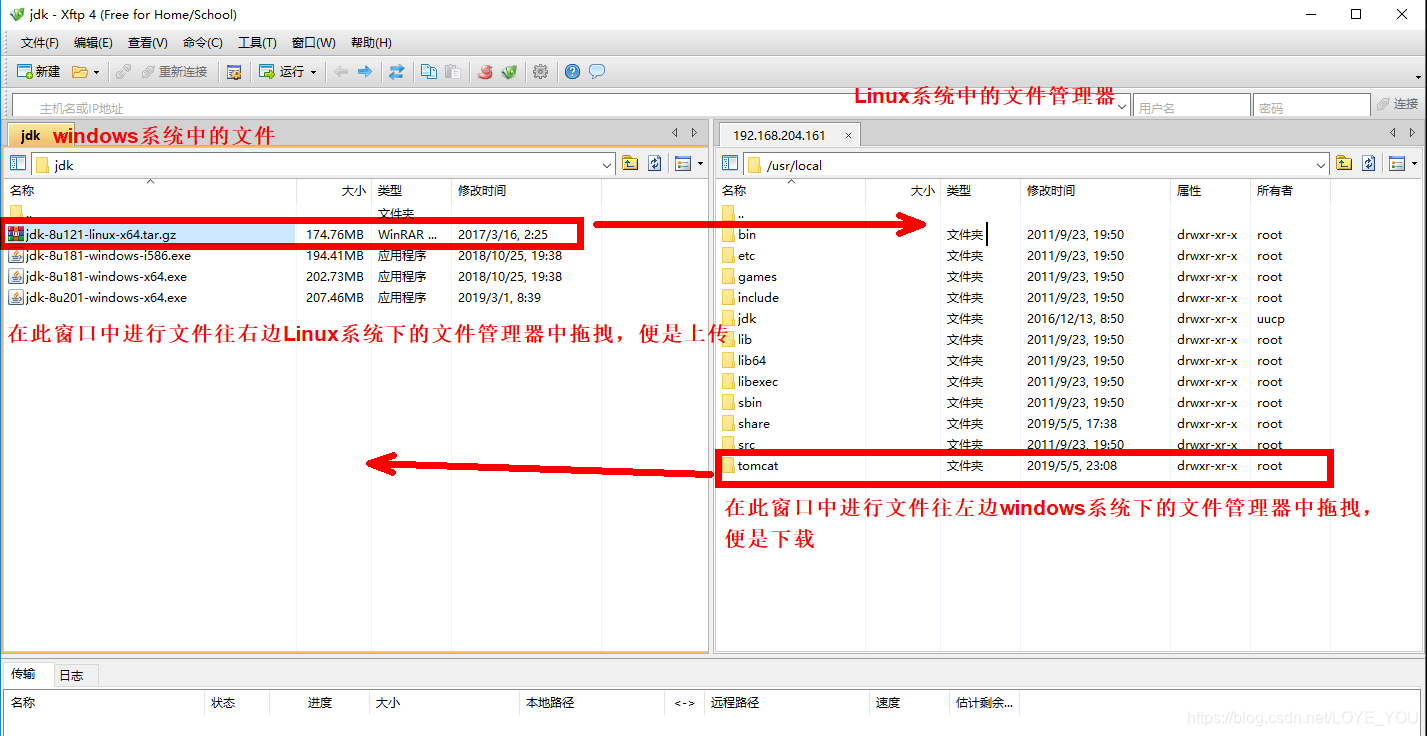Expand the open folder dropdown arrow
The height and width of the screenshot is (736, 1427).
(x=96, y=72)
